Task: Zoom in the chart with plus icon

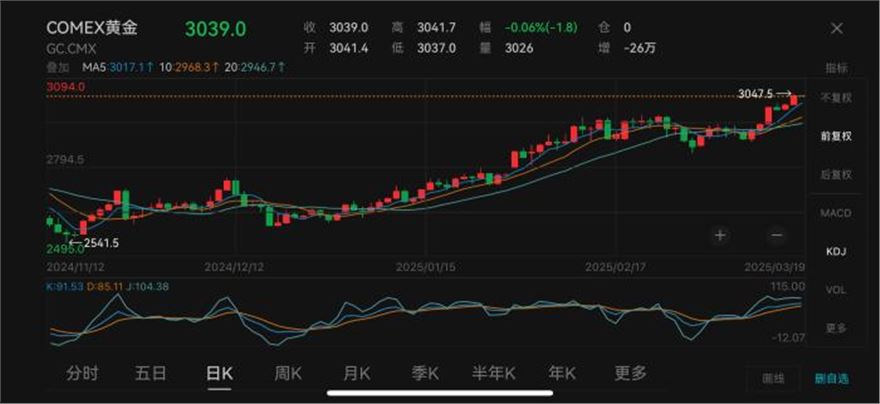Action: (720, 235)
